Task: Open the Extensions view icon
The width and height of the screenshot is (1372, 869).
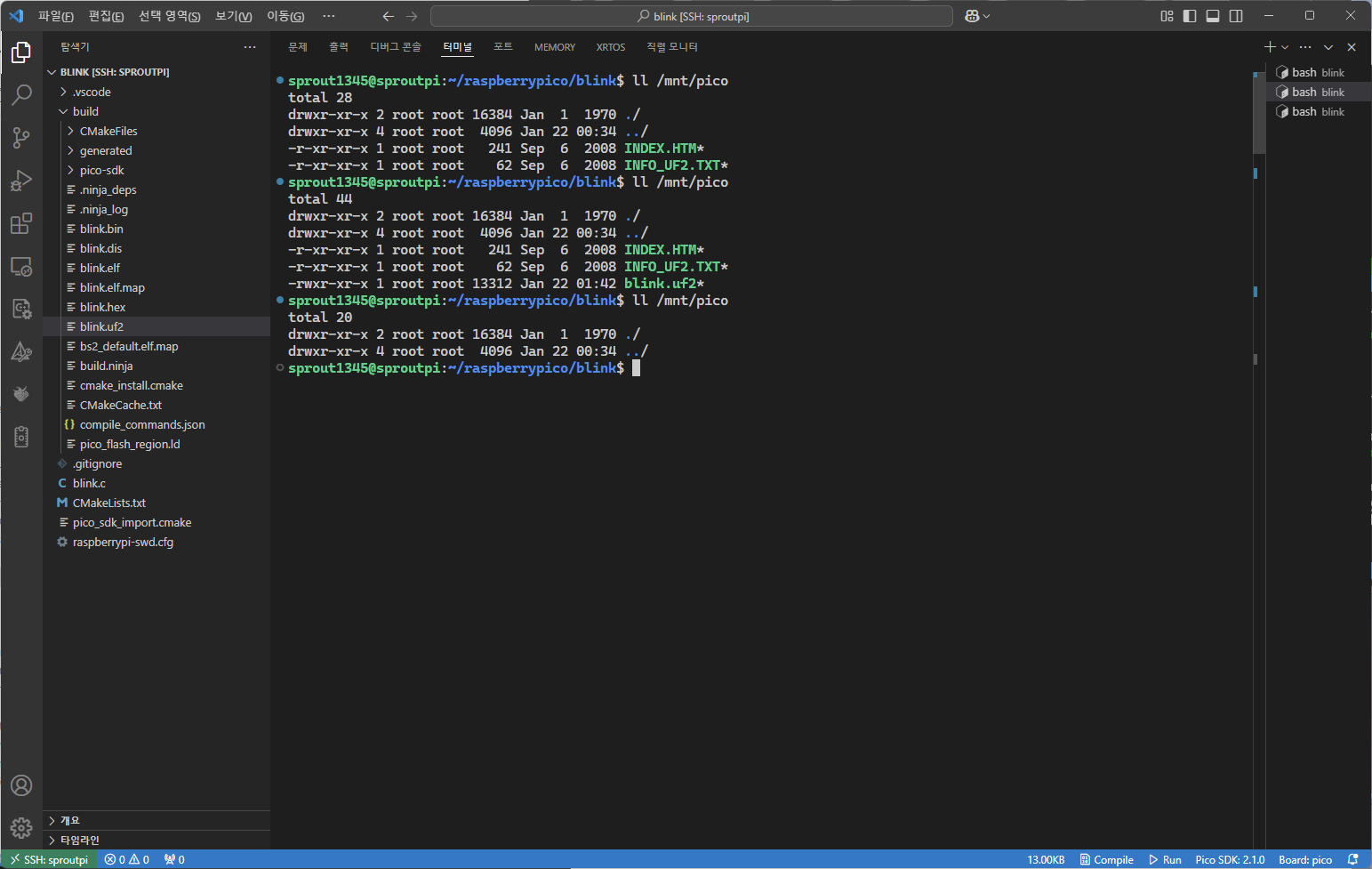Action: click(21, 223)
